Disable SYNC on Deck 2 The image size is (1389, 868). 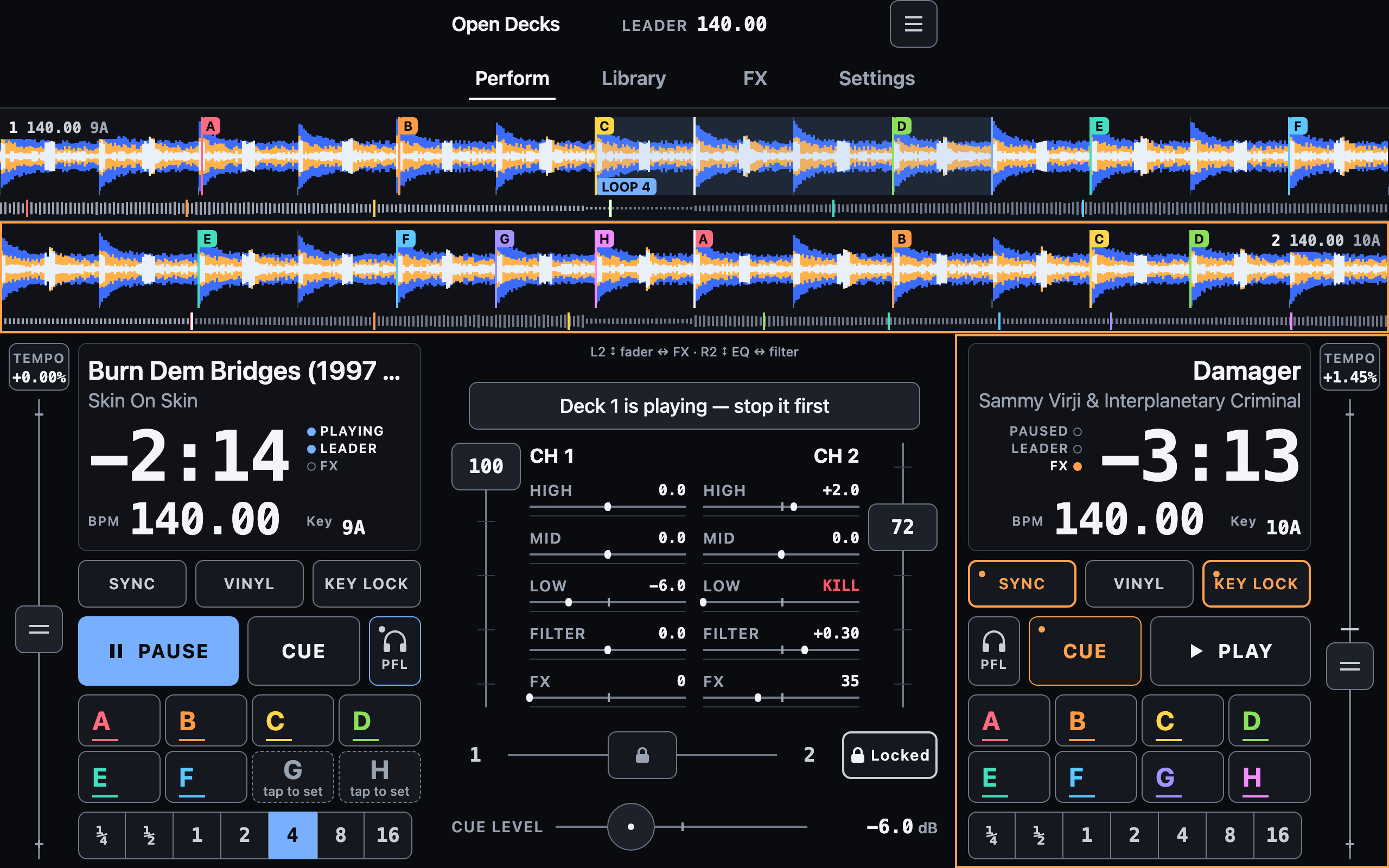point(1022,584)
